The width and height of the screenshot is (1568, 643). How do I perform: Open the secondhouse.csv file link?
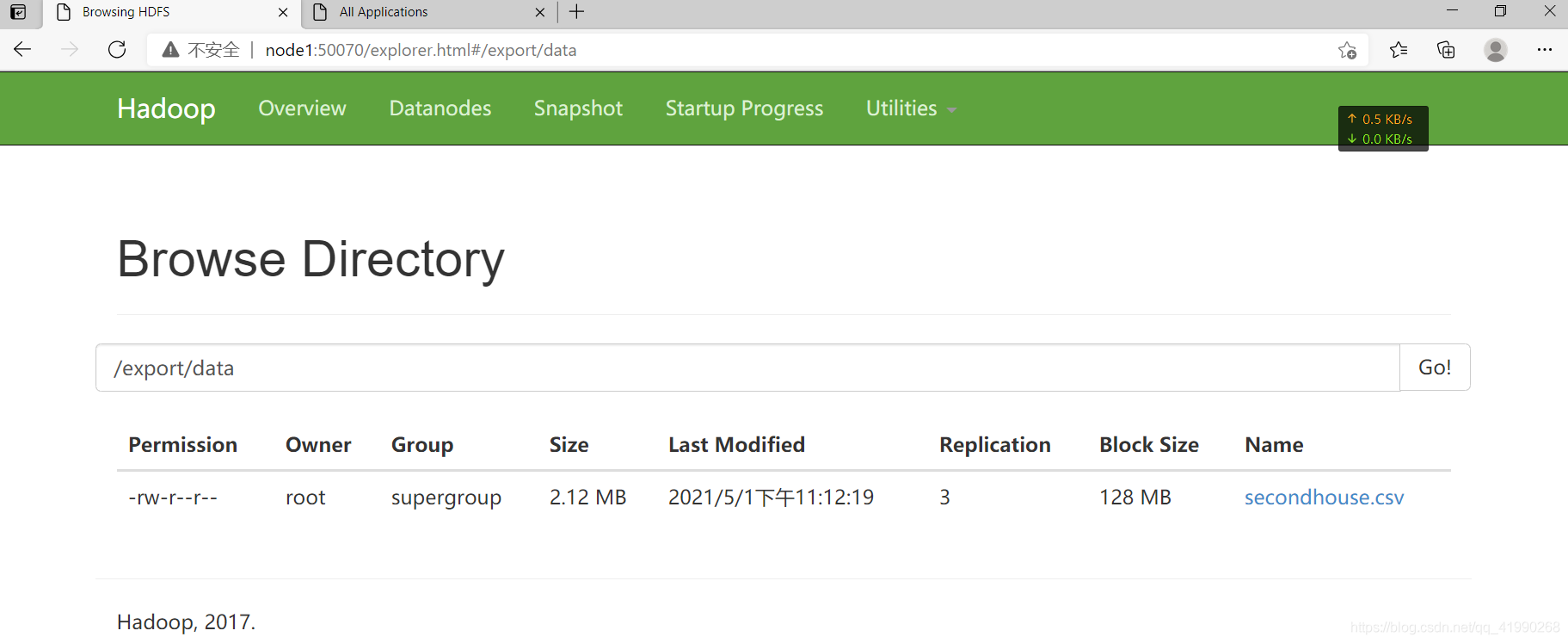coord(1325,498)
